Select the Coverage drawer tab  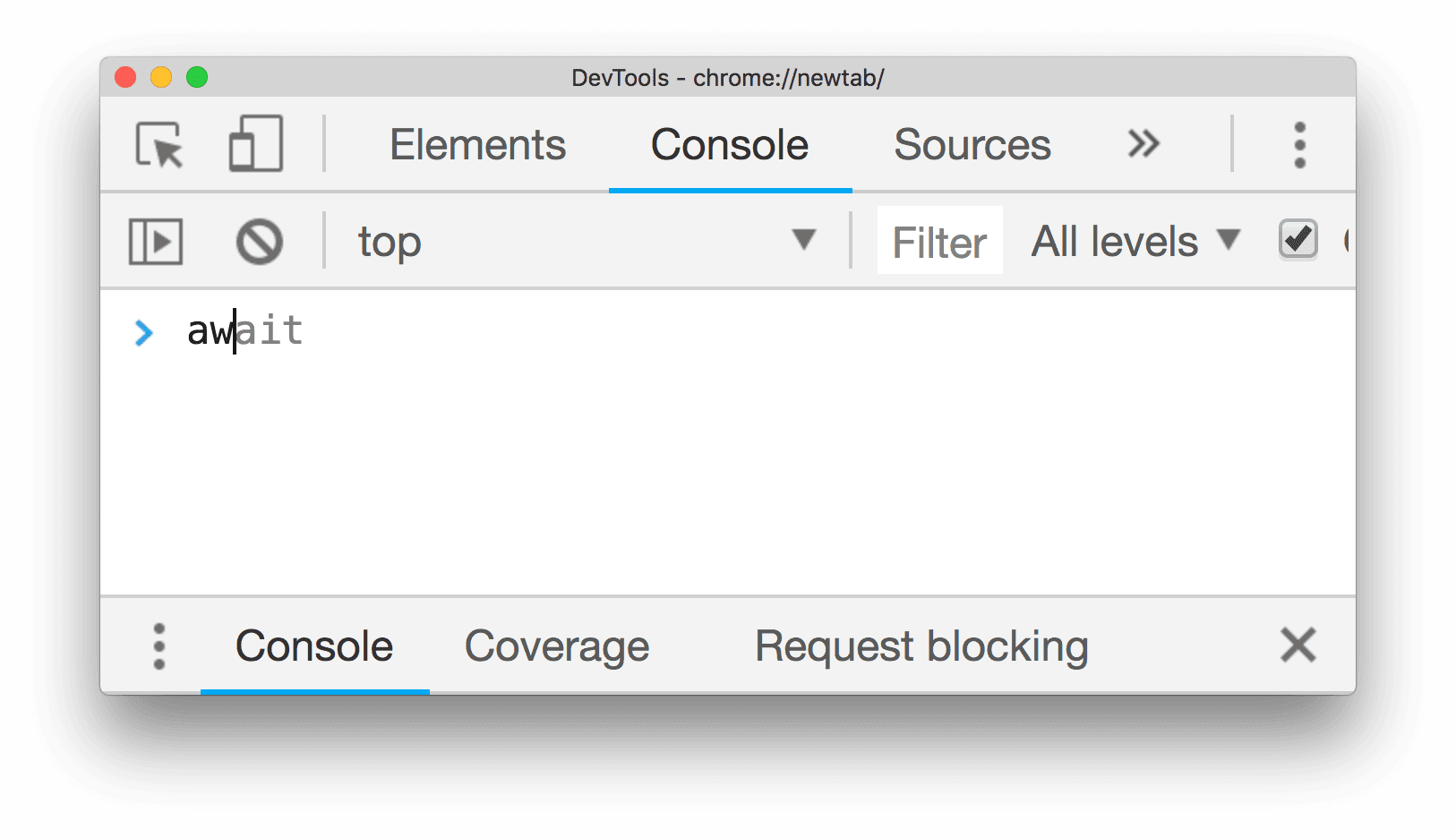pyautogui.click(x=556, y=645)
